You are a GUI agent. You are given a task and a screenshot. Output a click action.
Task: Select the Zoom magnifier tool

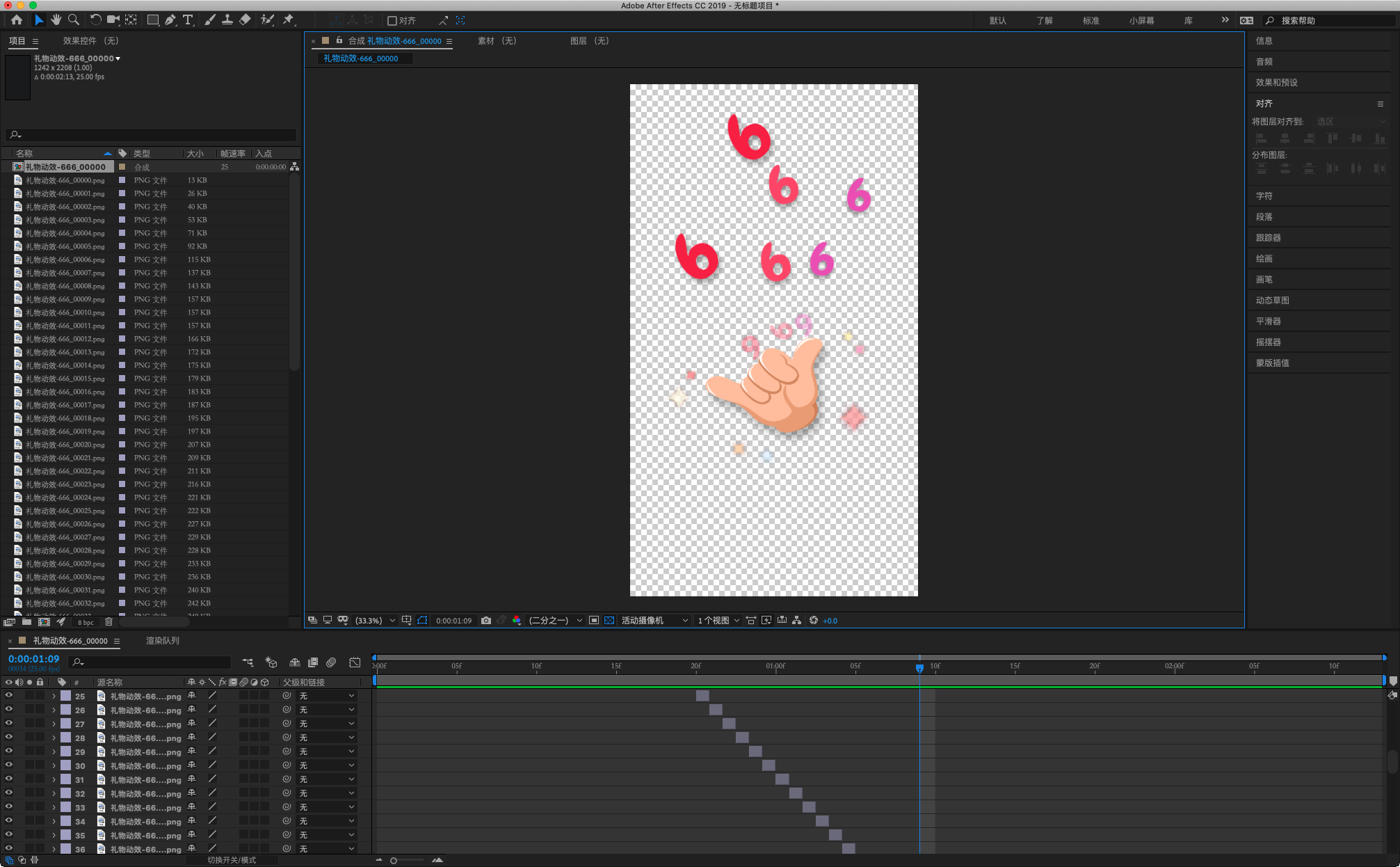pyautogui.click(x=73, y=20)
